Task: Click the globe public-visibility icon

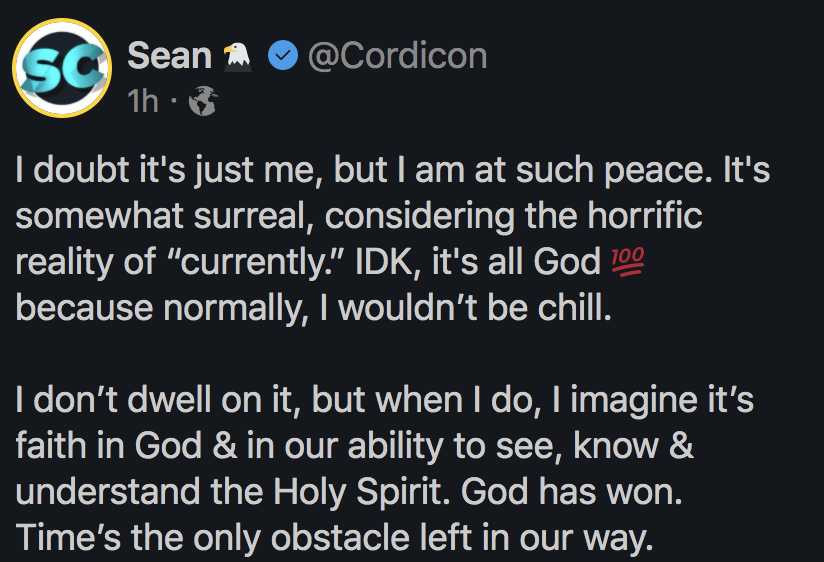Action: click(202, 101)
